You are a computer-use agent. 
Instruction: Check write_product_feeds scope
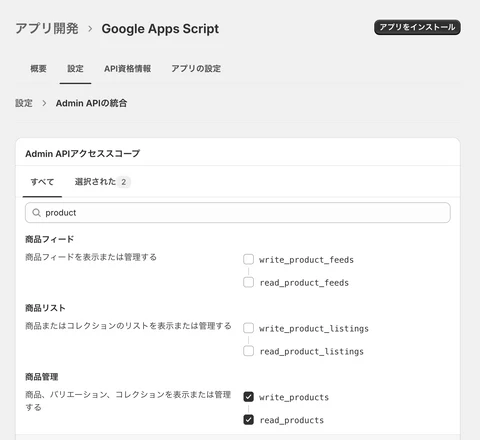[248, 259]
